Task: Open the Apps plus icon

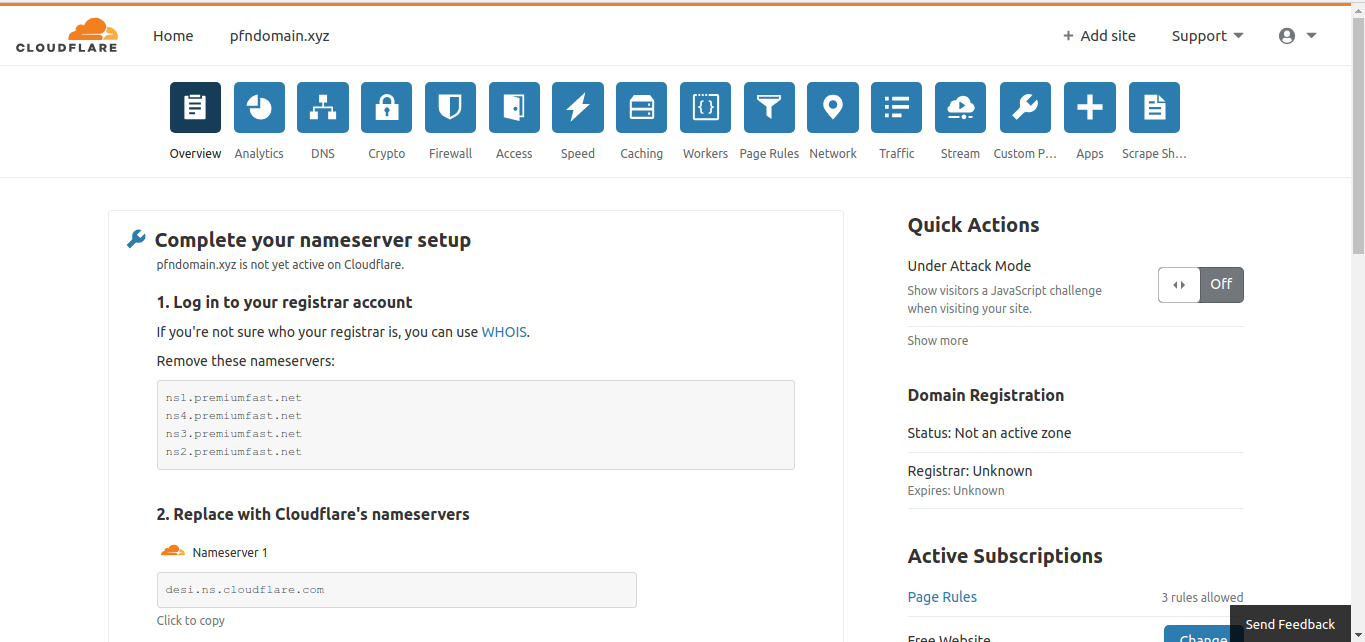Action: click(x=1089, y=107)
